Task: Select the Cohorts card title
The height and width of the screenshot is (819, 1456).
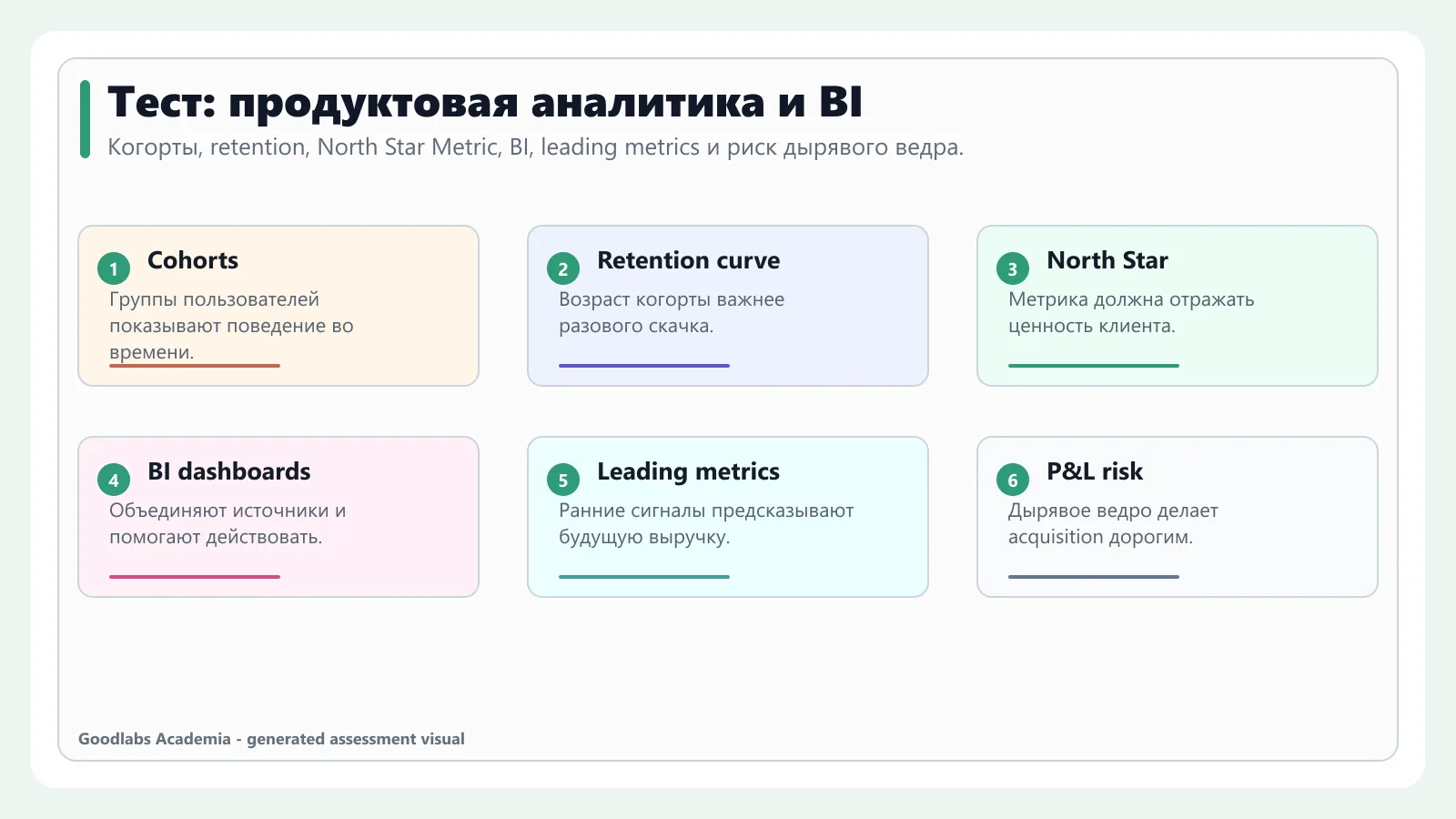Action: tap(193, 260)
